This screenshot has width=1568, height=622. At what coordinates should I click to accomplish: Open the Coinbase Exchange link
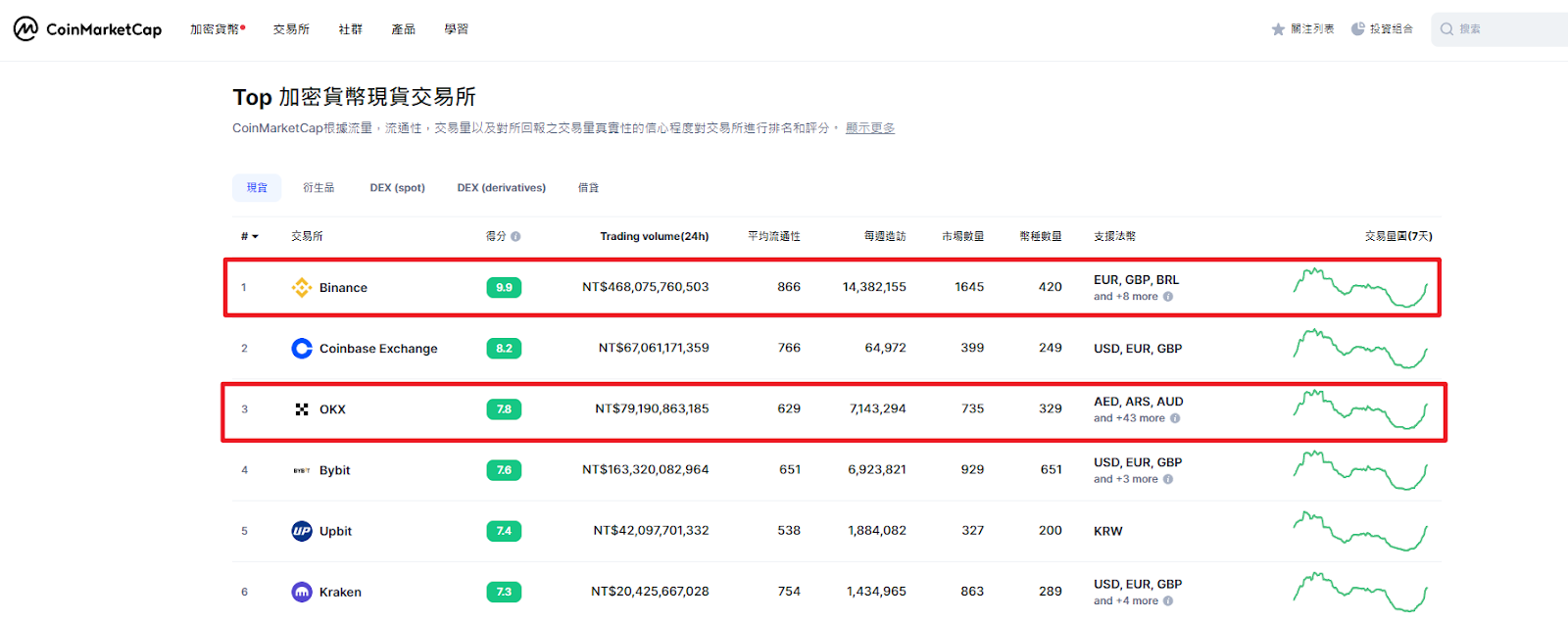pos(378,349)
